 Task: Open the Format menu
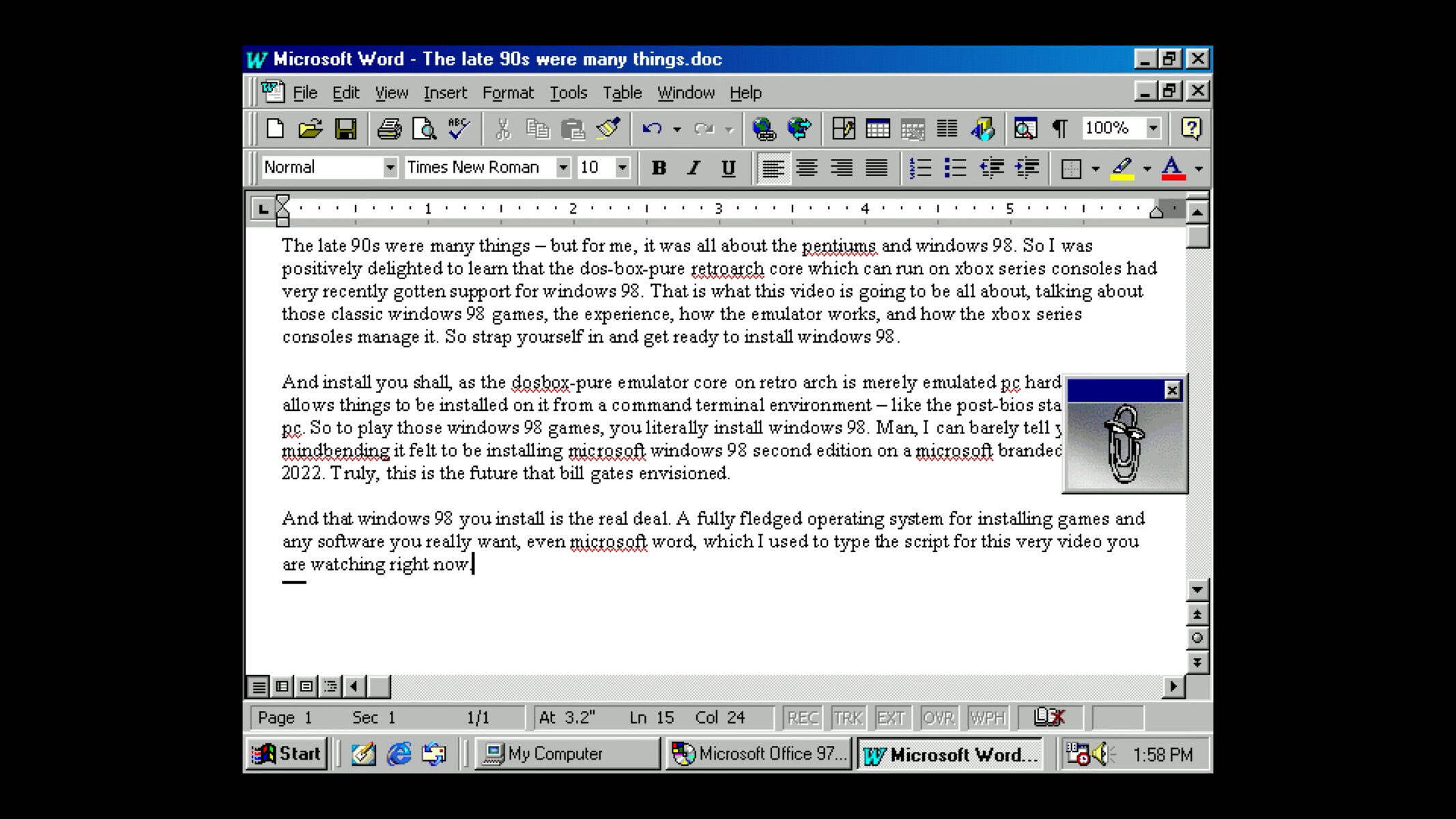pyautogui.click(x=507, y=93)
